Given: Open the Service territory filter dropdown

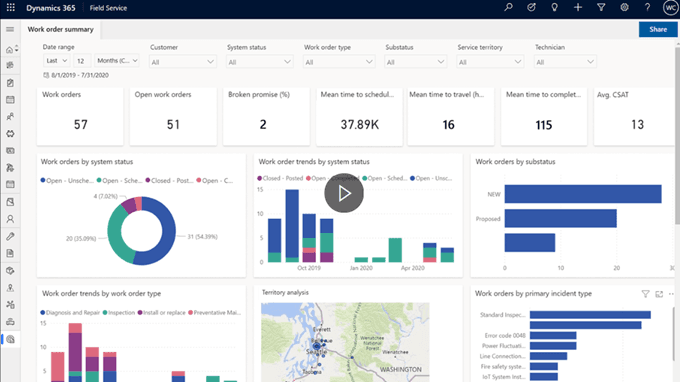Looking at the screenshot, I should 490,62.
